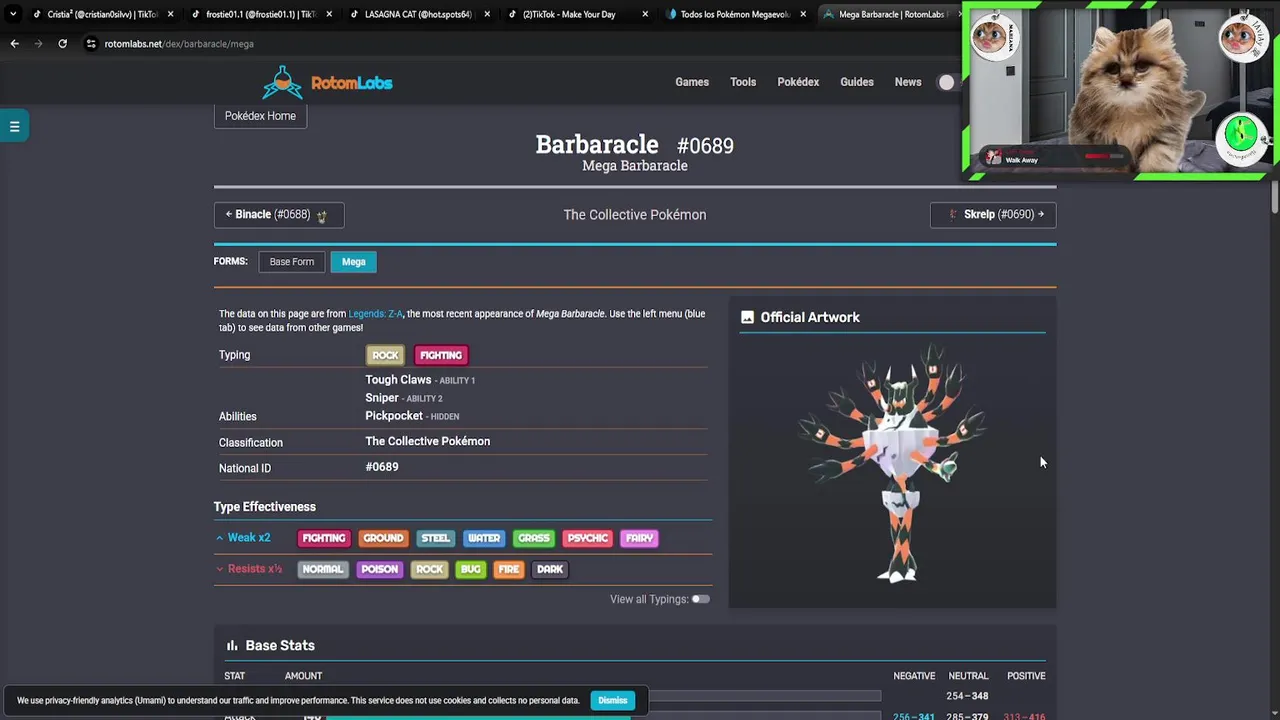Open the blue hamburger side menu

(x=14, y=126)
